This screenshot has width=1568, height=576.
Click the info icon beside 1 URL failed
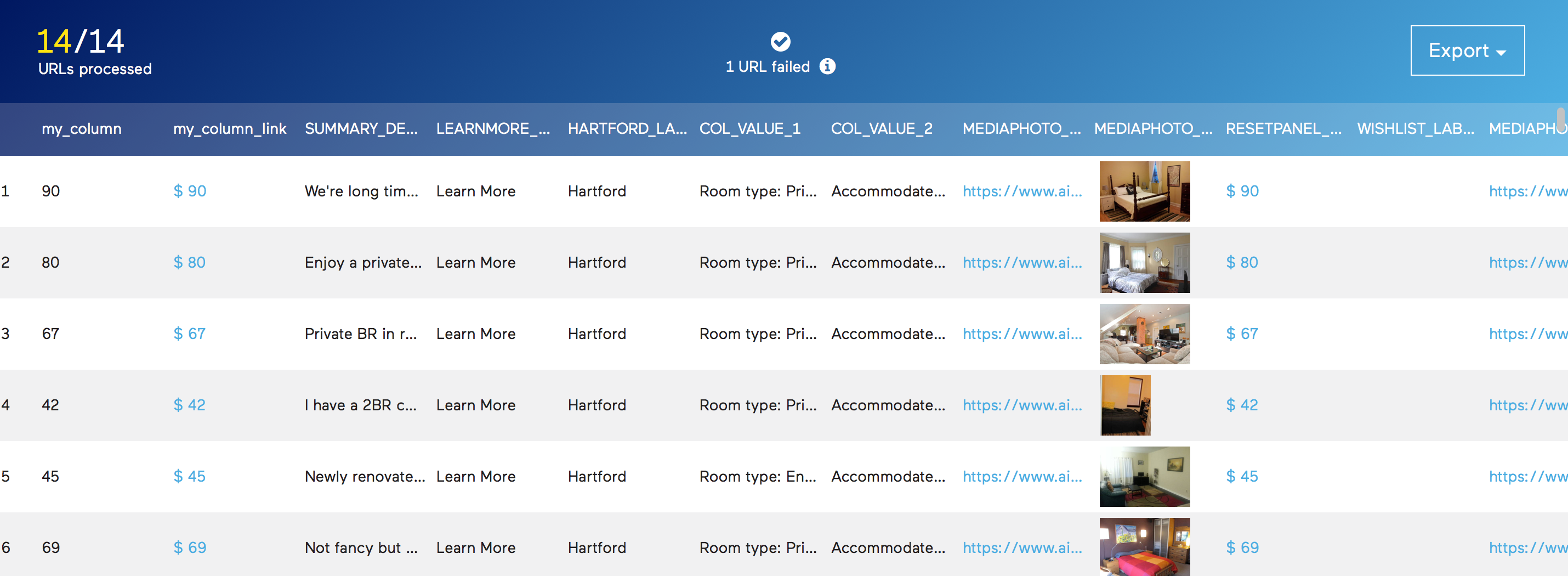click(x=827, y=66)
